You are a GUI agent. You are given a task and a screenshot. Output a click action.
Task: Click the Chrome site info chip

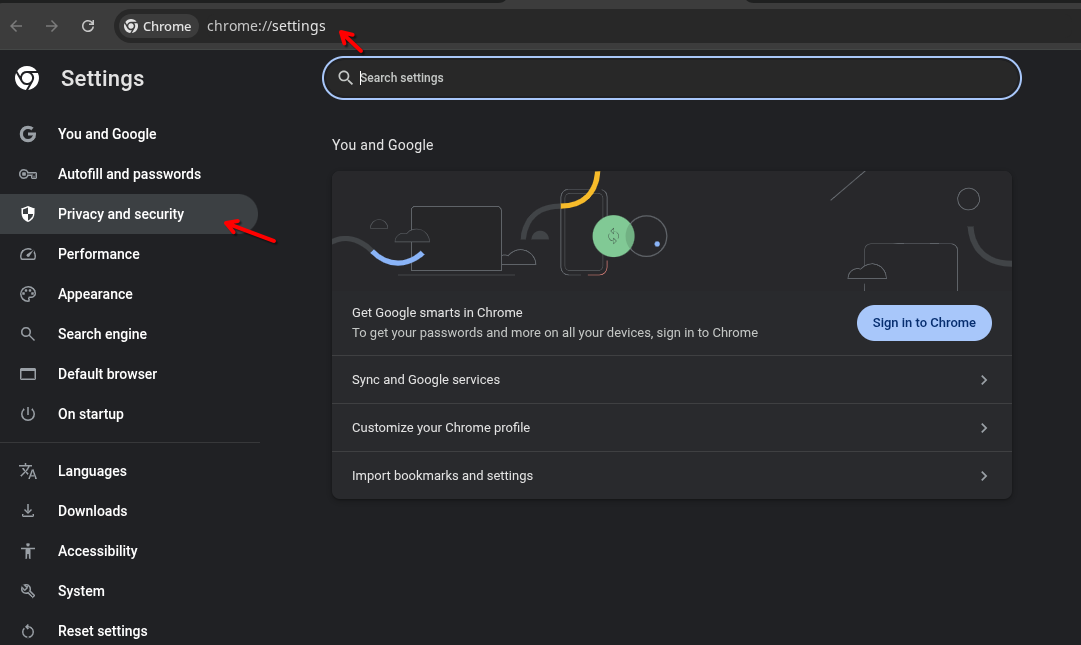point(158,26)
